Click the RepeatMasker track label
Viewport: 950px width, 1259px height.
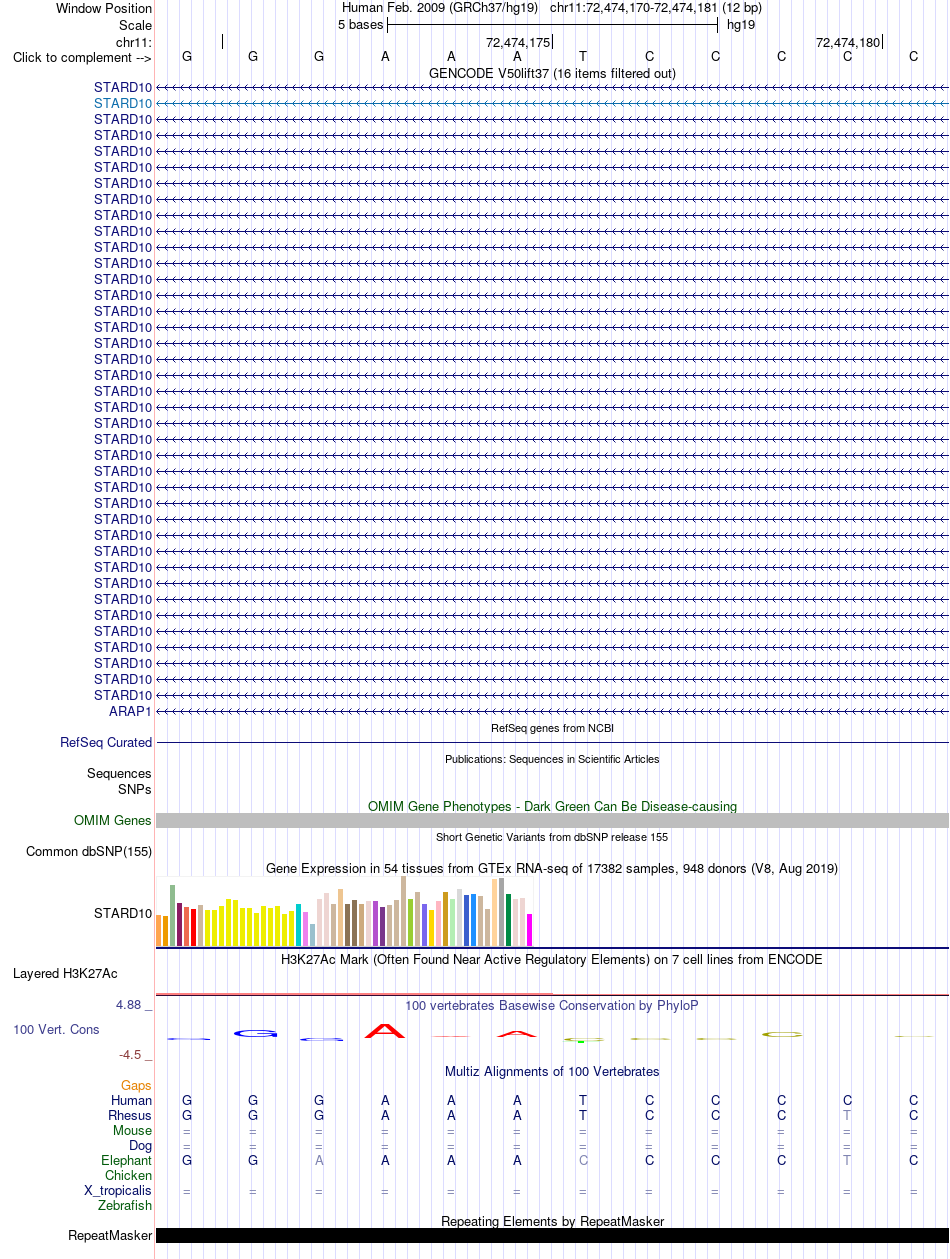coord(110,1236)
